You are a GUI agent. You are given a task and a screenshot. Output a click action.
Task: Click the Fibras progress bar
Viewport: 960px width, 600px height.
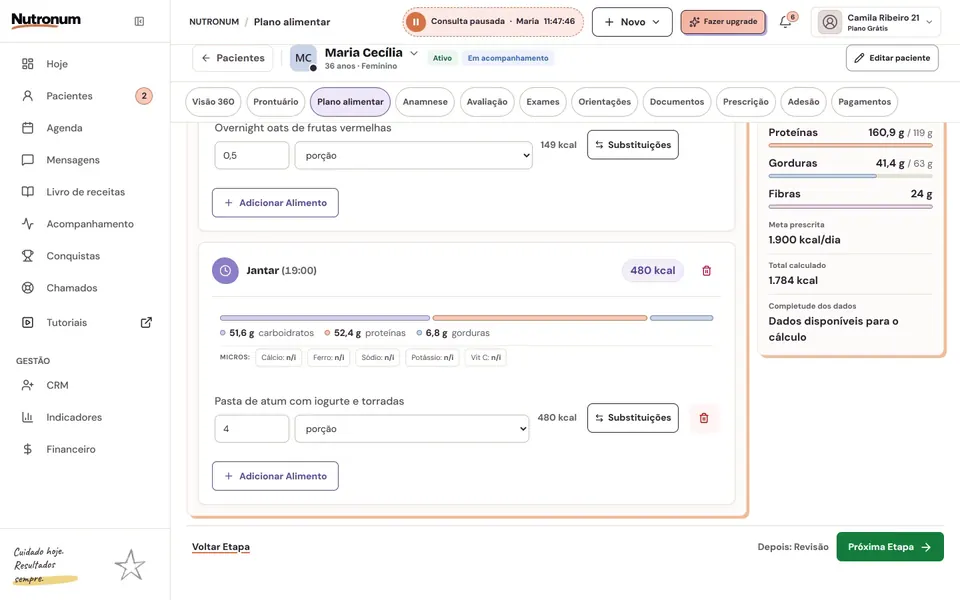(x=850, y=207)
